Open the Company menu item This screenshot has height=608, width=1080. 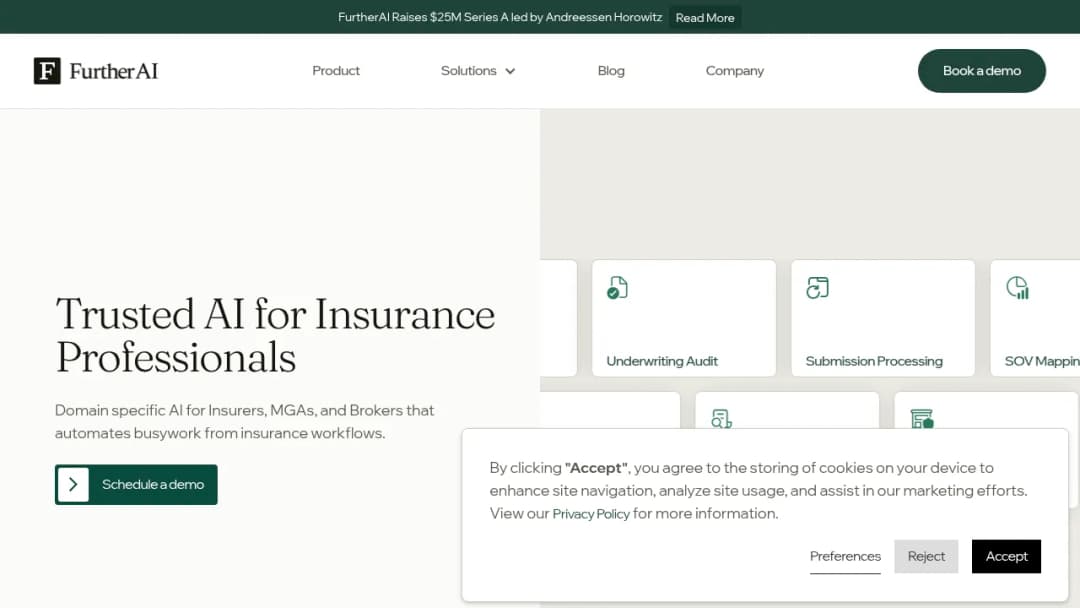pyautogui.click(x=735, y=71)
